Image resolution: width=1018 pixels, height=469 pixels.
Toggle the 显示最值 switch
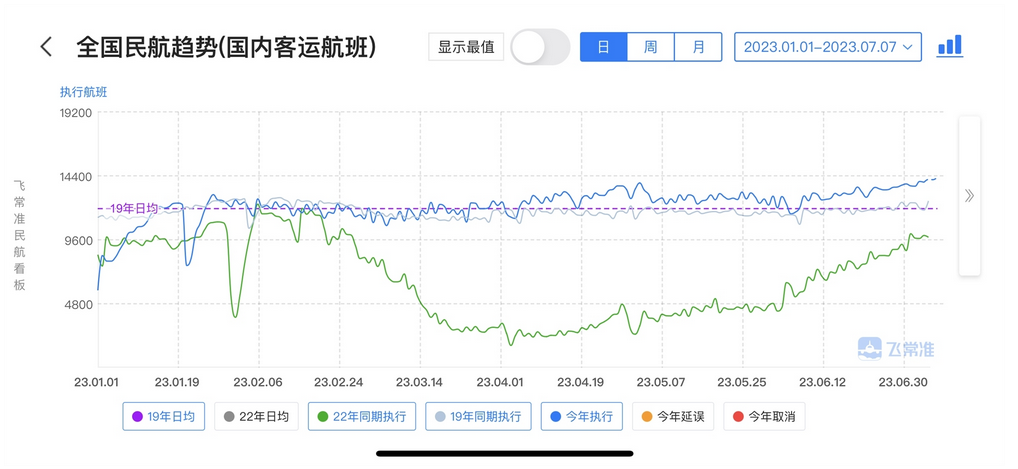pos(541,47)
